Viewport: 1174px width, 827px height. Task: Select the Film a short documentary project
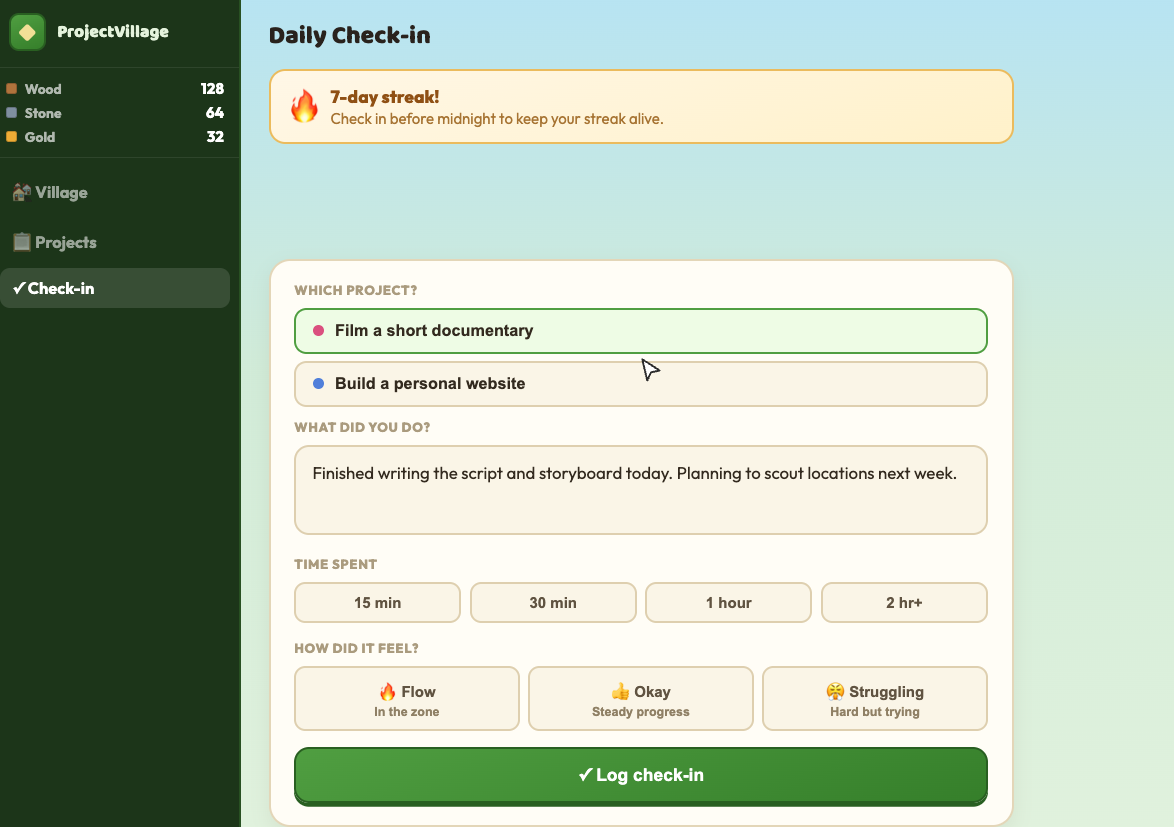click(641, 331)
